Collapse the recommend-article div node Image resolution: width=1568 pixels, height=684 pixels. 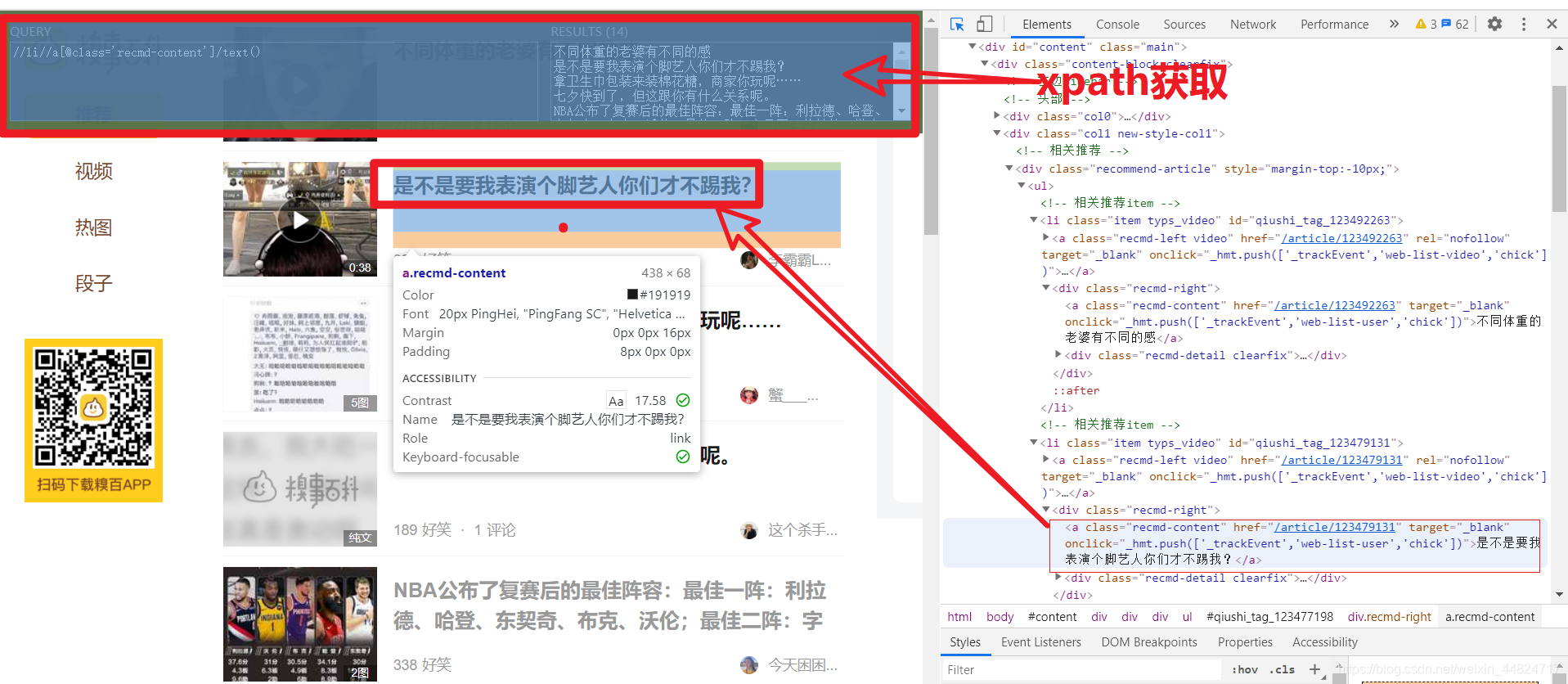point(1009,168)
